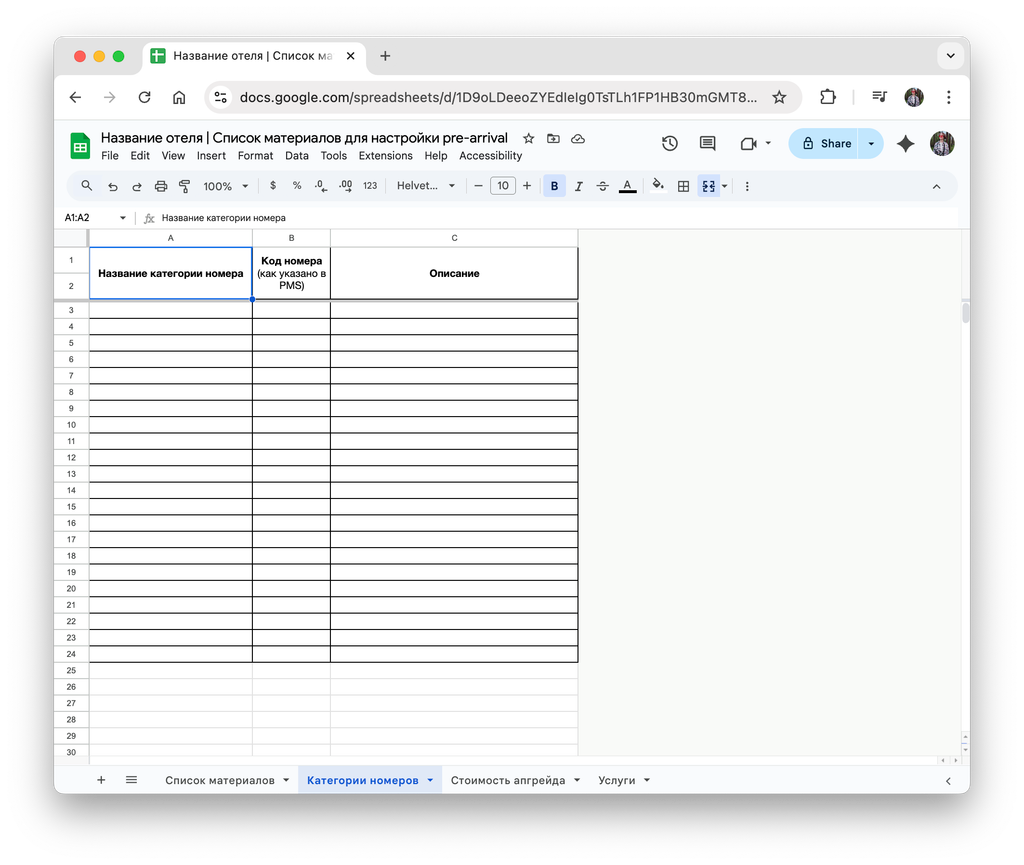1024x865 pixels.
Task: Open the 123 number formats menu
Action: tap(370, 186)
